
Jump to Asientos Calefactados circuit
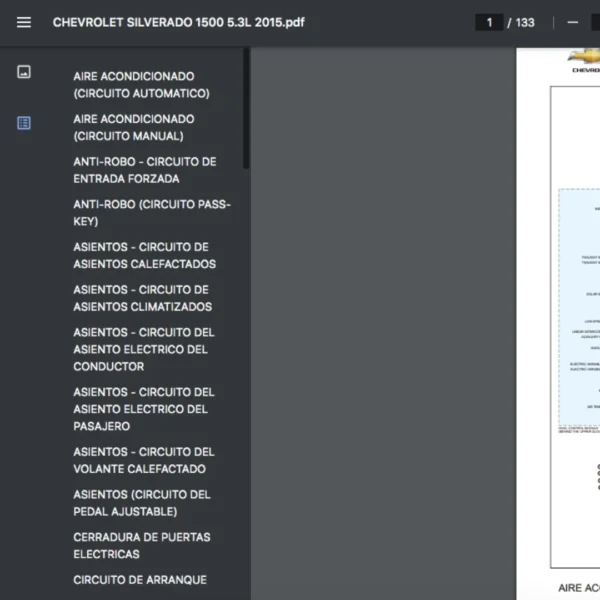[x=144, y=255]
